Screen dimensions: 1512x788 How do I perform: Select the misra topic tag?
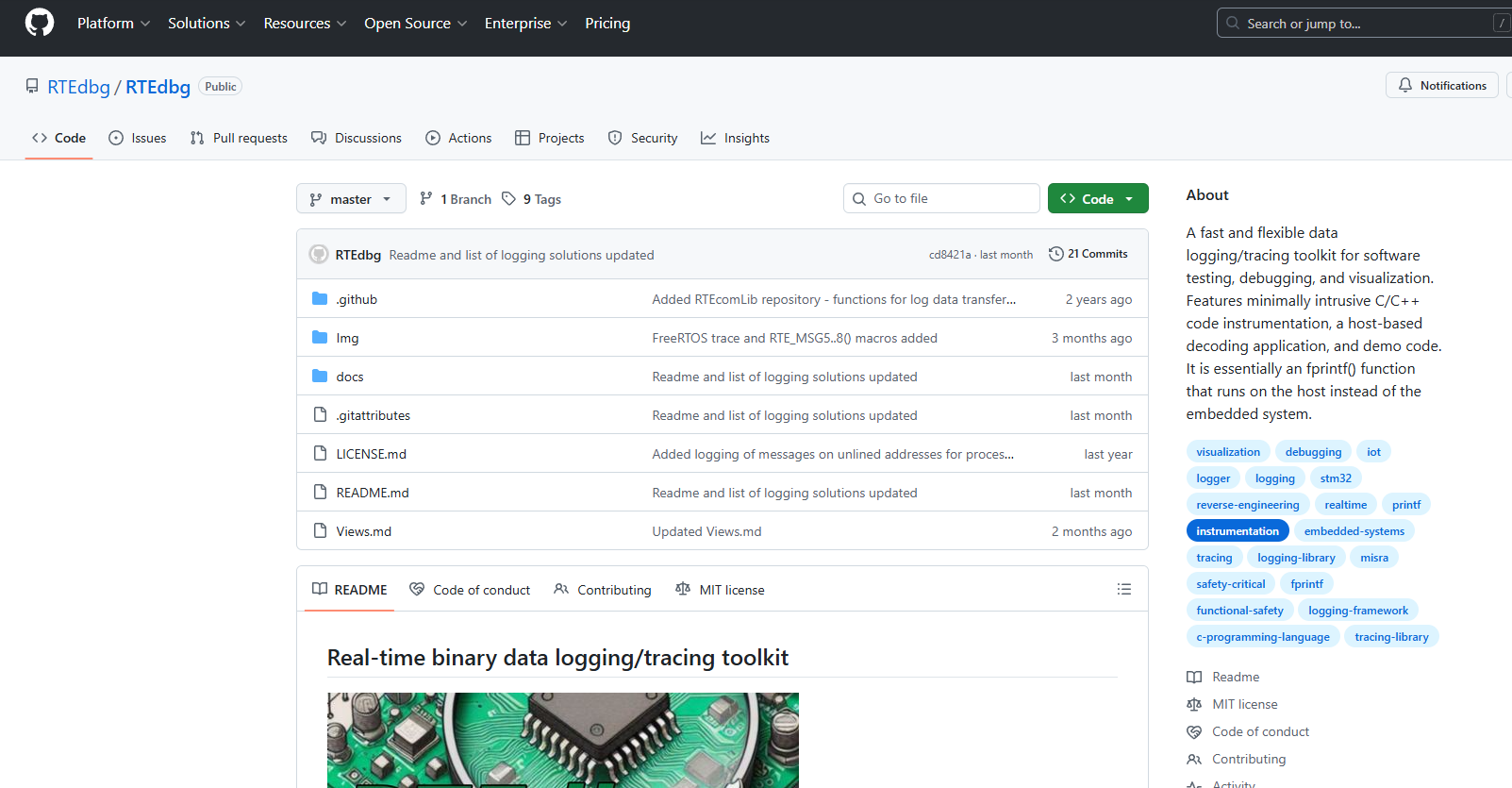[x=1374, y=558]
